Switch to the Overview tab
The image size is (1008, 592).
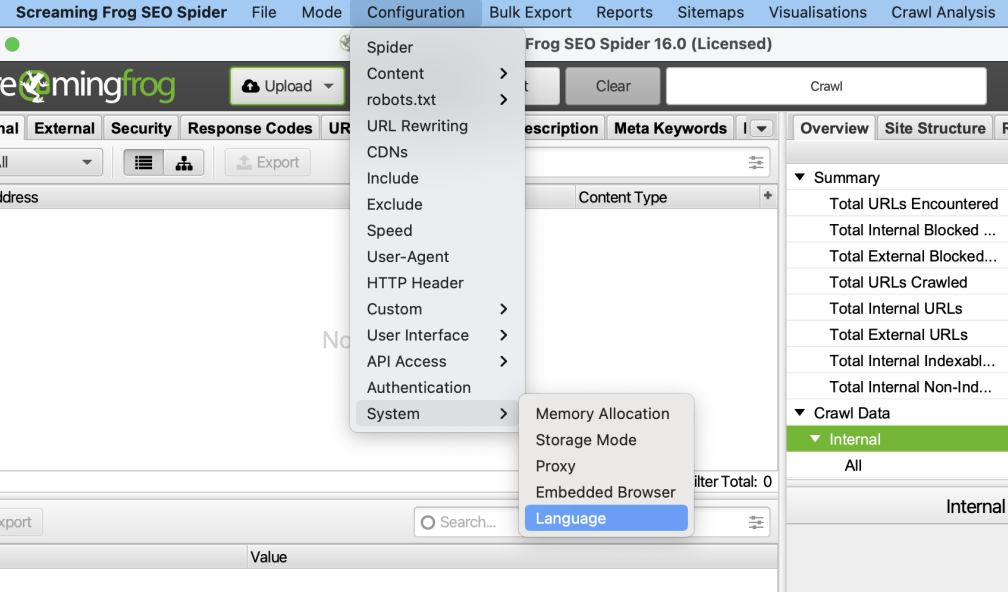pos(834,129)
